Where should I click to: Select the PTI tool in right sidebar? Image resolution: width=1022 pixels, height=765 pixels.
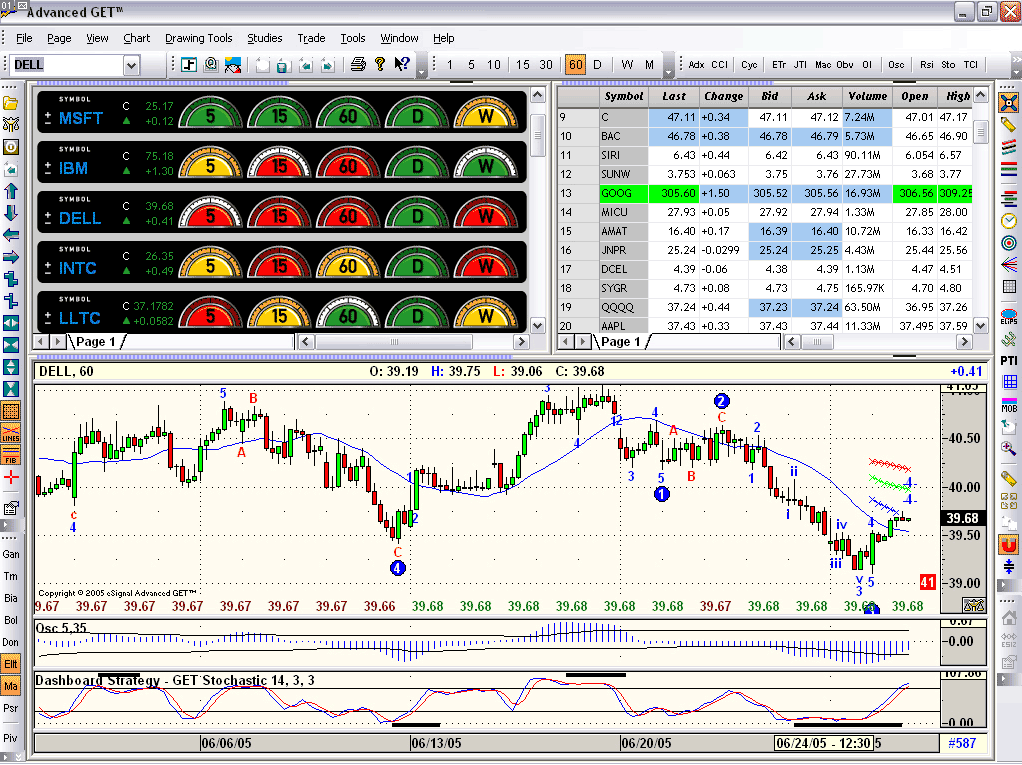(1009, 360)
